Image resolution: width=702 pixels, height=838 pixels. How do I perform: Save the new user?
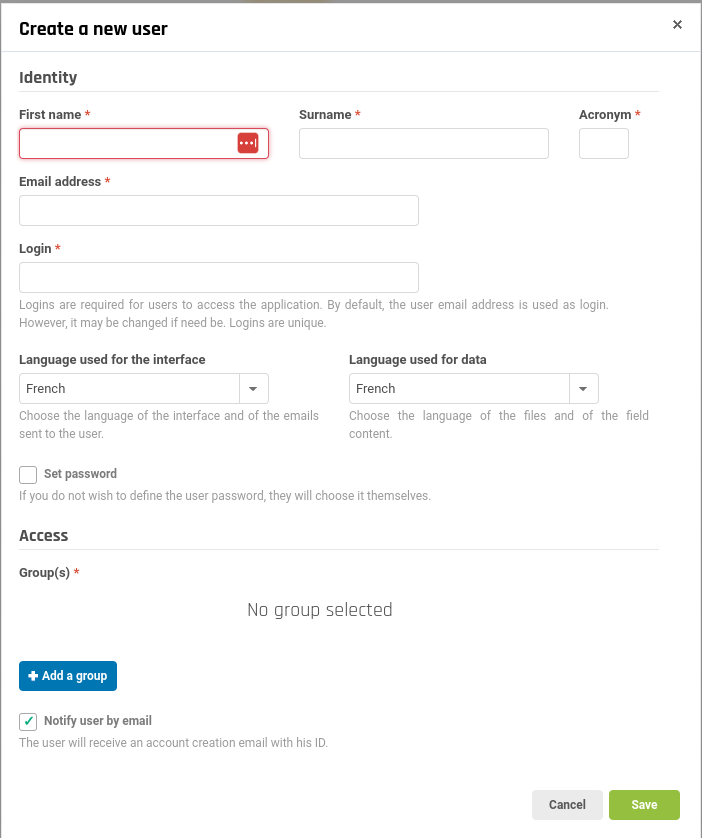click(644, 804)
